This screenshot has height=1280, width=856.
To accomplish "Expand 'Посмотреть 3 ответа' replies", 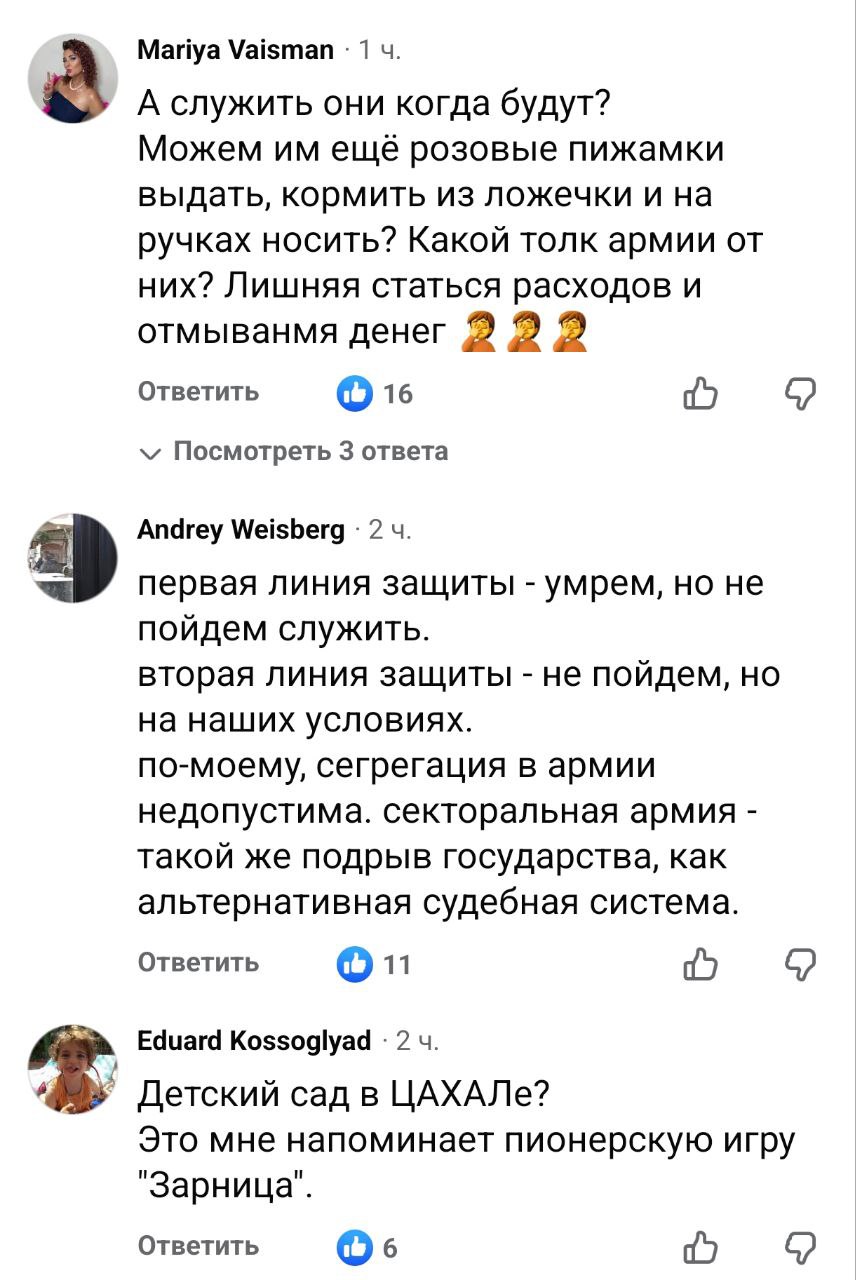I will coord(310,452).
